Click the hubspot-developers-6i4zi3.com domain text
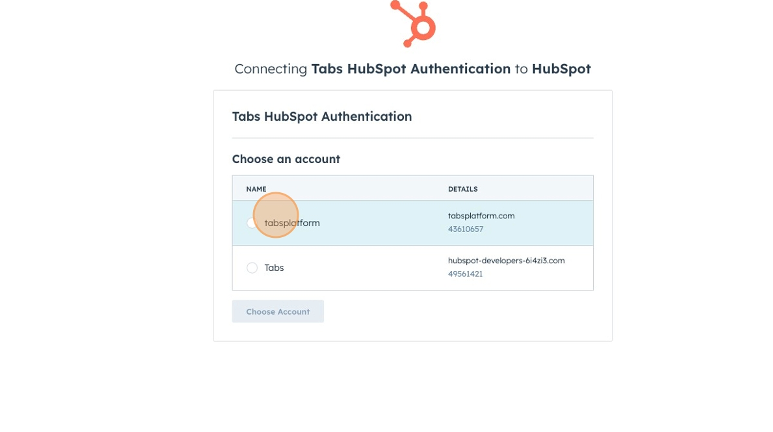Image resolution: width=773 pixels, height=432 pixels. (506, 260)
